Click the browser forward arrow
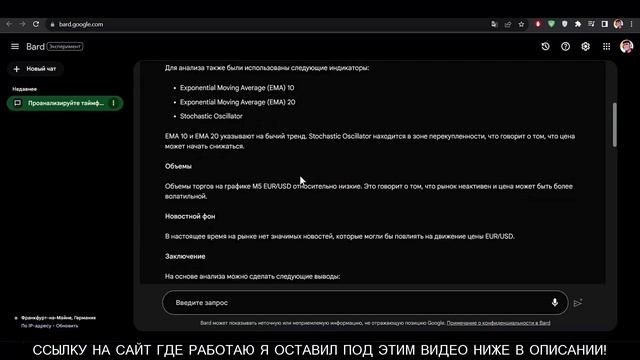Screen dimensions: 640x360 (x=22, y=24)
